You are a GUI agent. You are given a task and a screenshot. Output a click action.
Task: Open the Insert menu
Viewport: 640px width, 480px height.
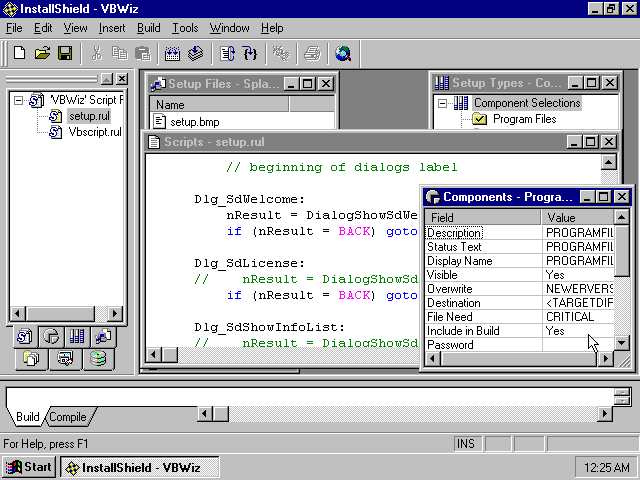point(112,28)
